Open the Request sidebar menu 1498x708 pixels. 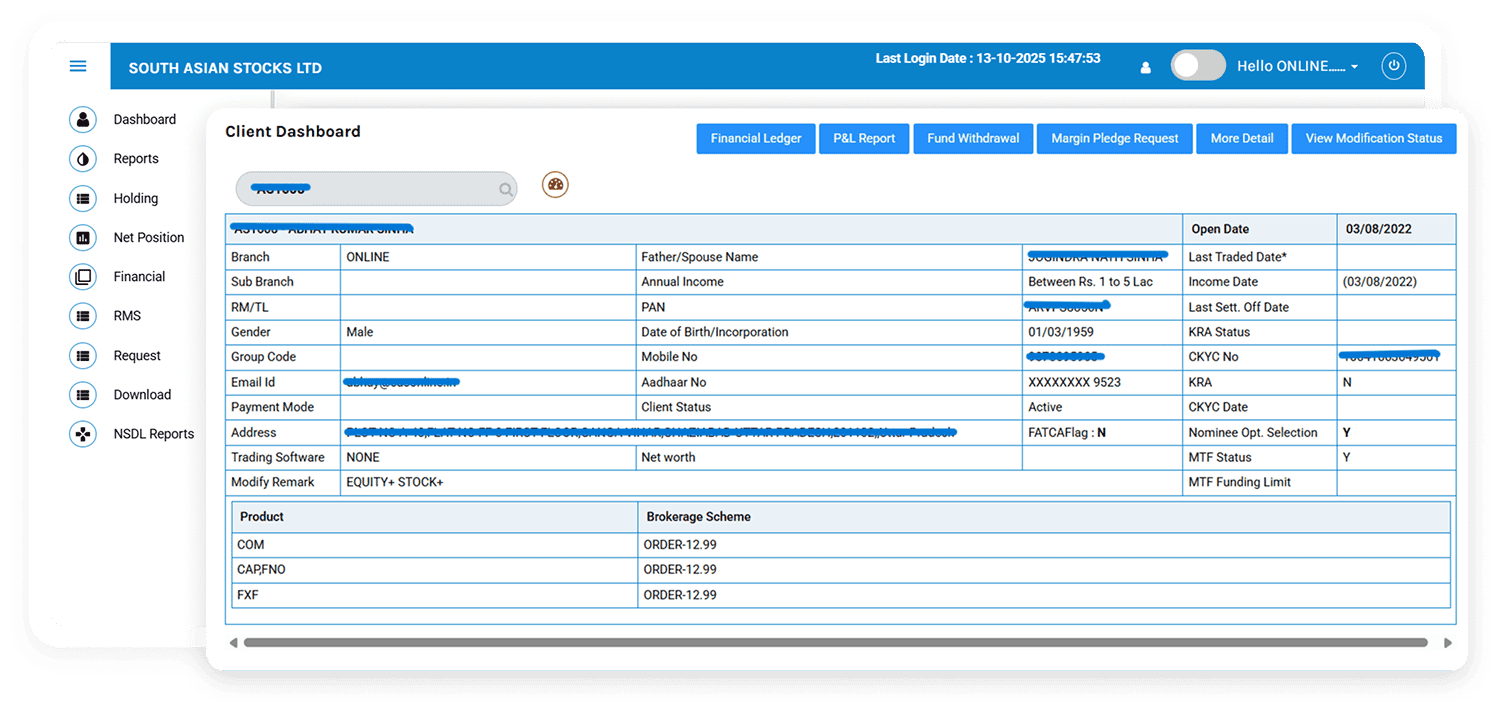[137, 356]
